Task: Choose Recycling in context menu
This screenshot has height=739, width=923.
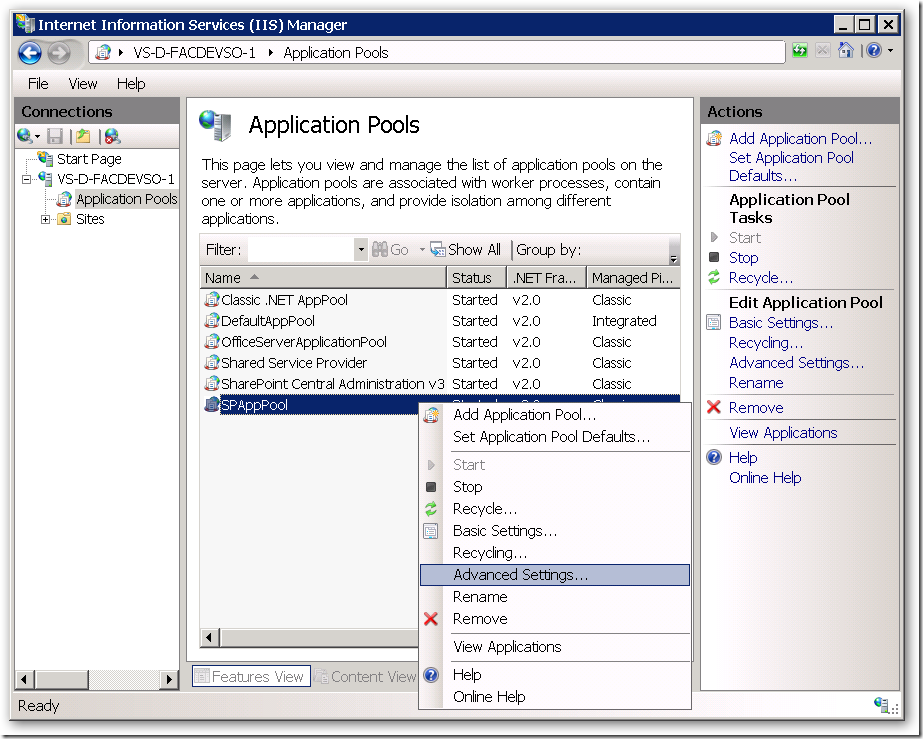Action: [554, 553]
